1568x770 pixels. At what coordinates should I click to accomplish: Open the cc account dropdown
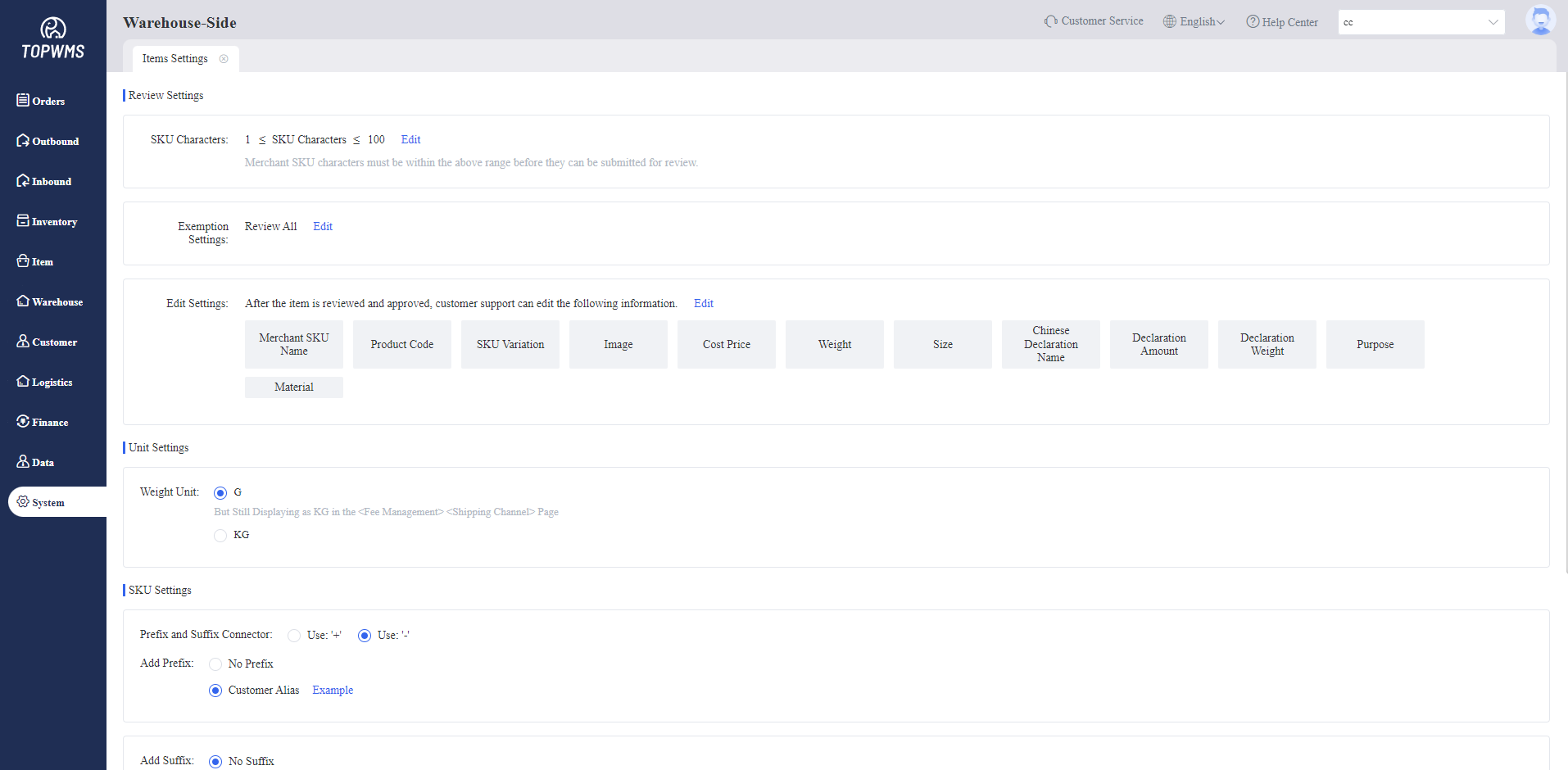(x=1421, y=22)
